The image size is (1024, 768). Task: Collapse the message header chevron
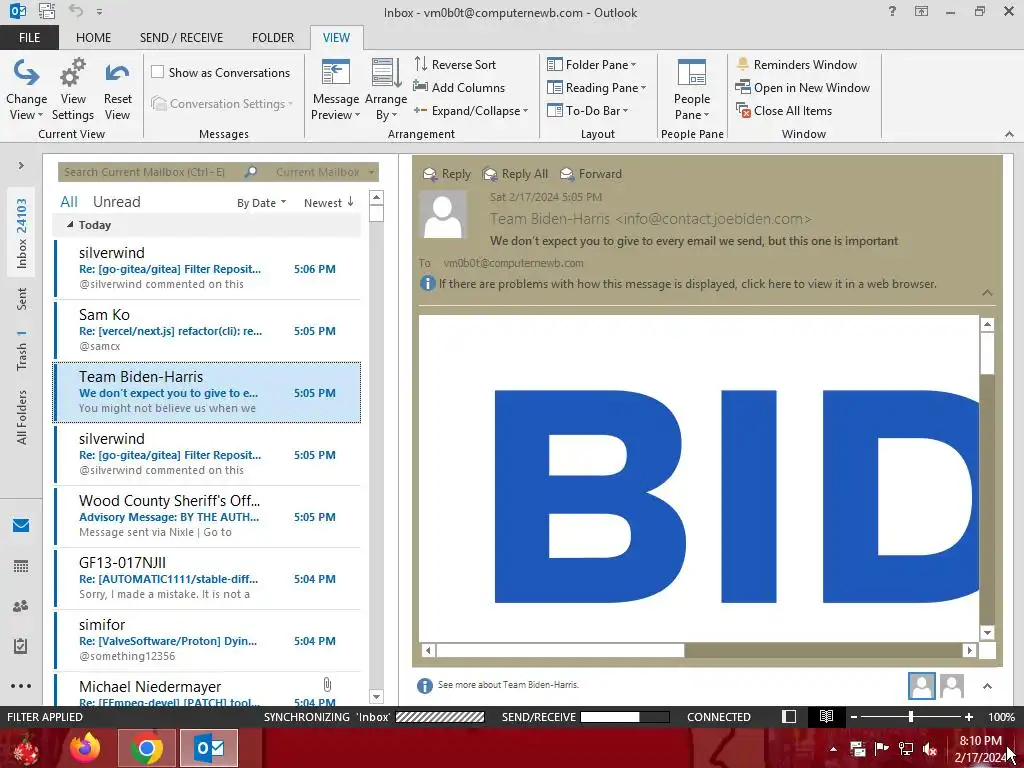[987, 293]
